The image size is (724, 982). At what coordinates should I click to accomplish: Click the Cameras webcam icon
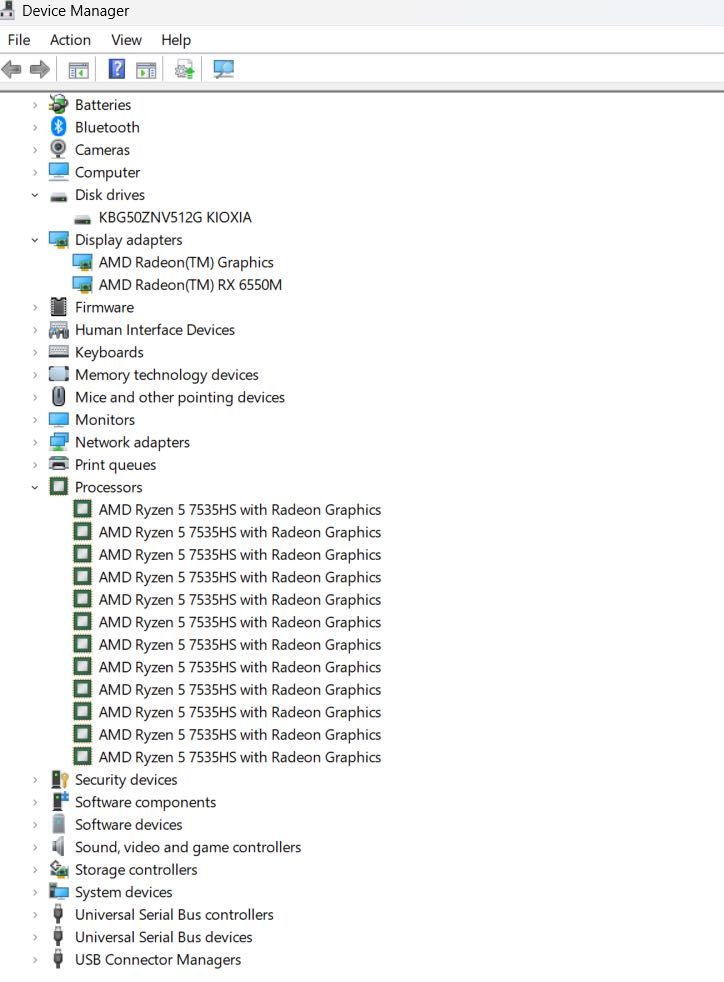click(x=58, y=149)
